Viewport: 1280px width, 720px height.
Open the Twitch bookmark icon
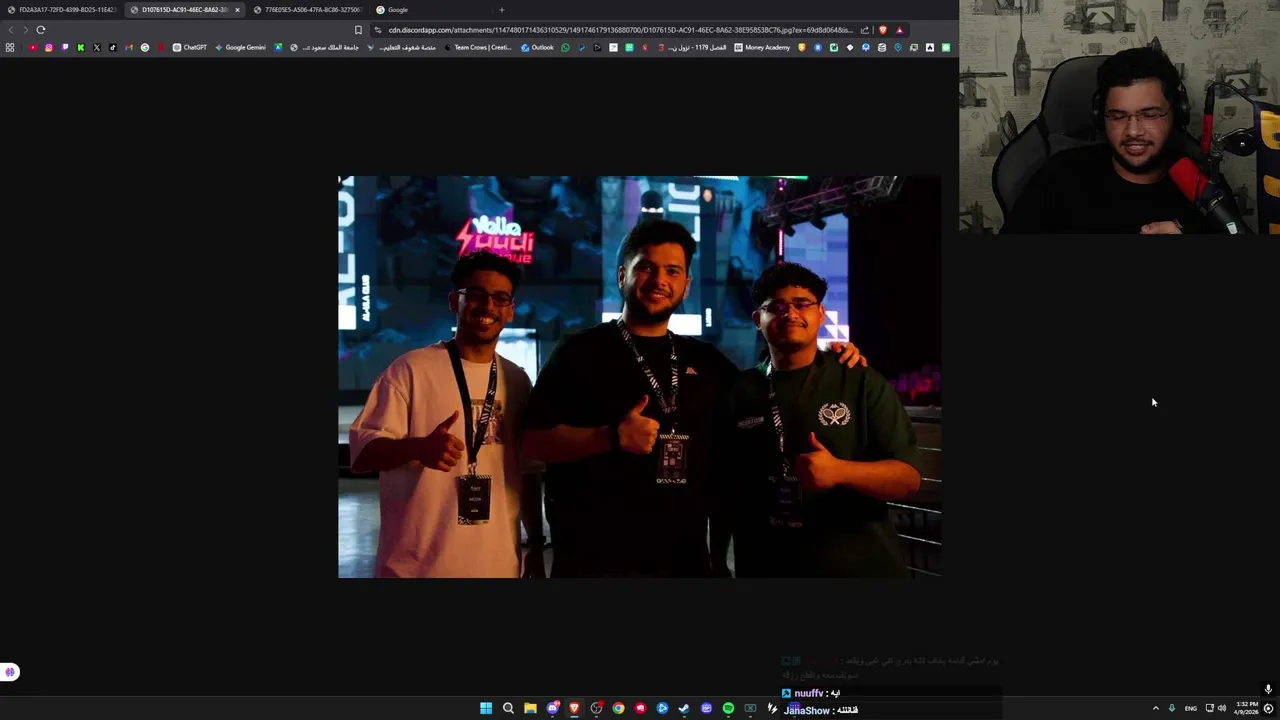point(65,47)
